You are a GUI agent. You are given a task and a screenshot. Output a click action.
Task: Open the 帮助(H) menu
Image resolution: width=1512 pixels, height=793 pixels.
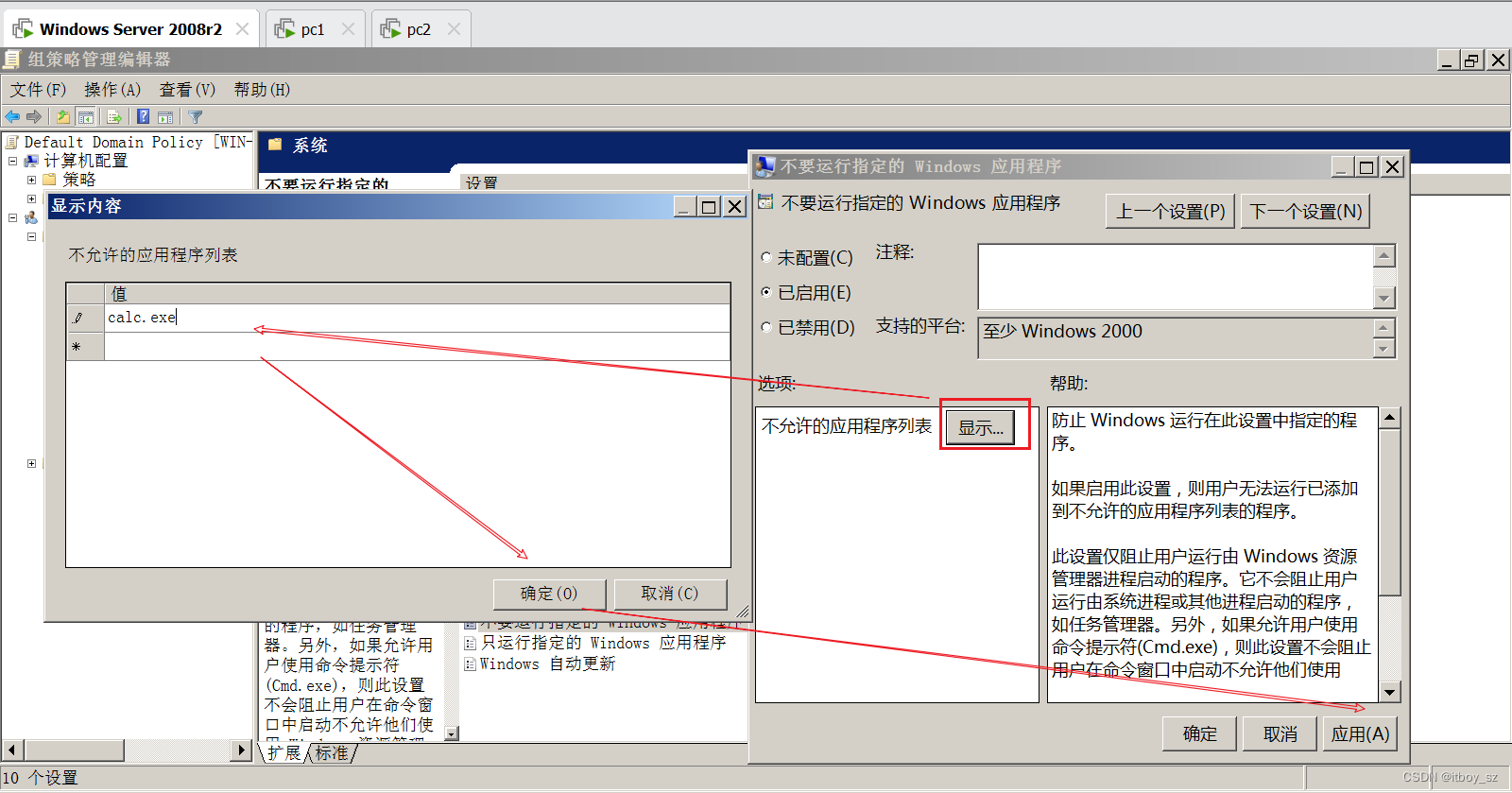pos(262,90)
